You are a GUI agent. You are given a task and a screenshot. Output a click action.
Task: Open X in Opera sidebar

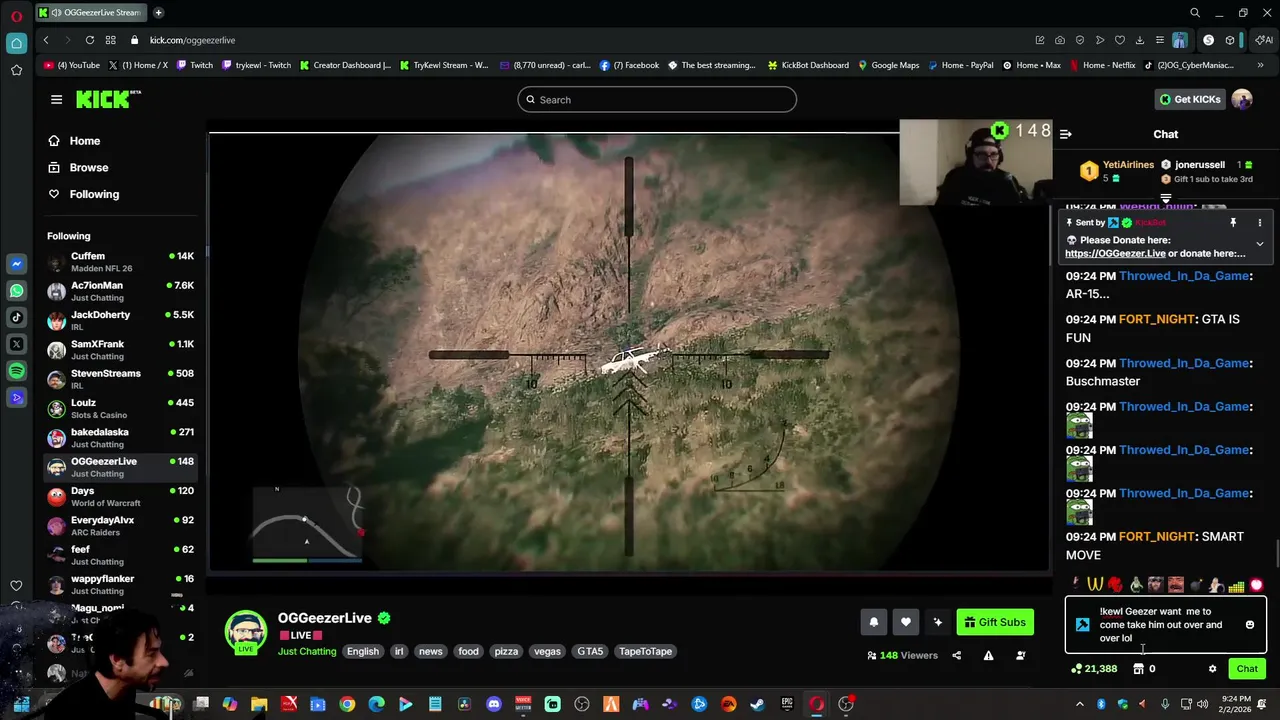(16, 344)
